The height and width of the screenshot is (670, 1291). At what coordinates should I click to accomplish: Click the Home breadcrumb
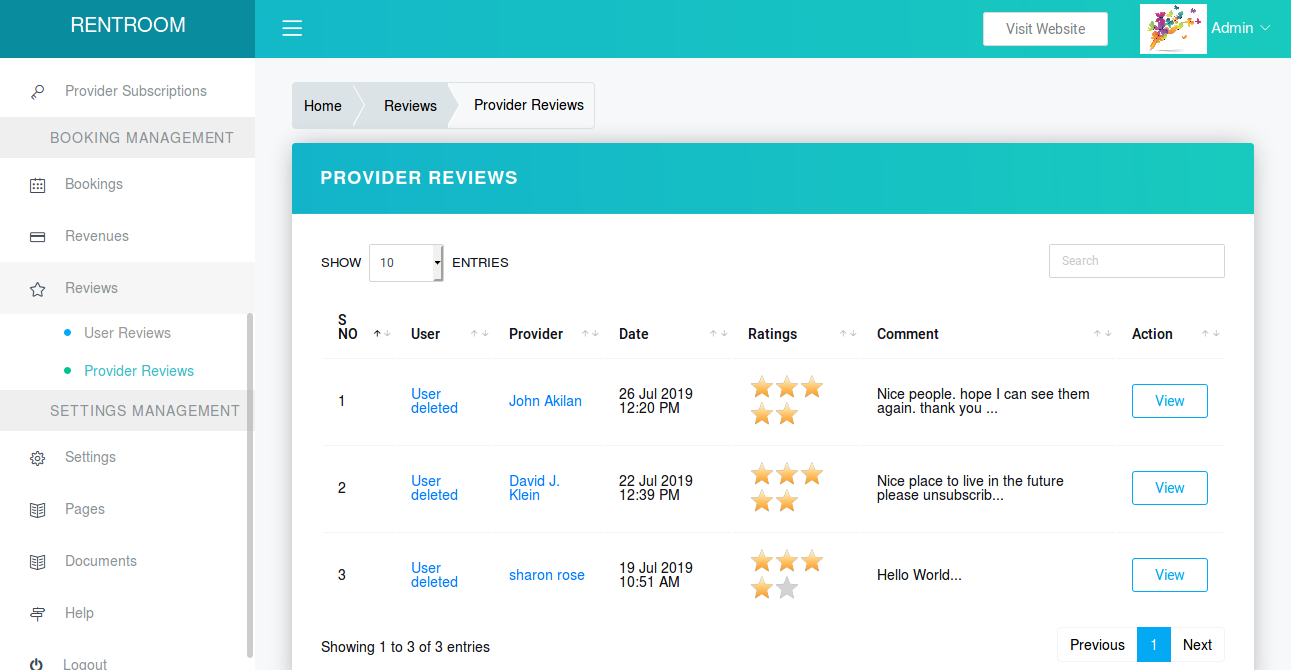(x=323, y=106)
